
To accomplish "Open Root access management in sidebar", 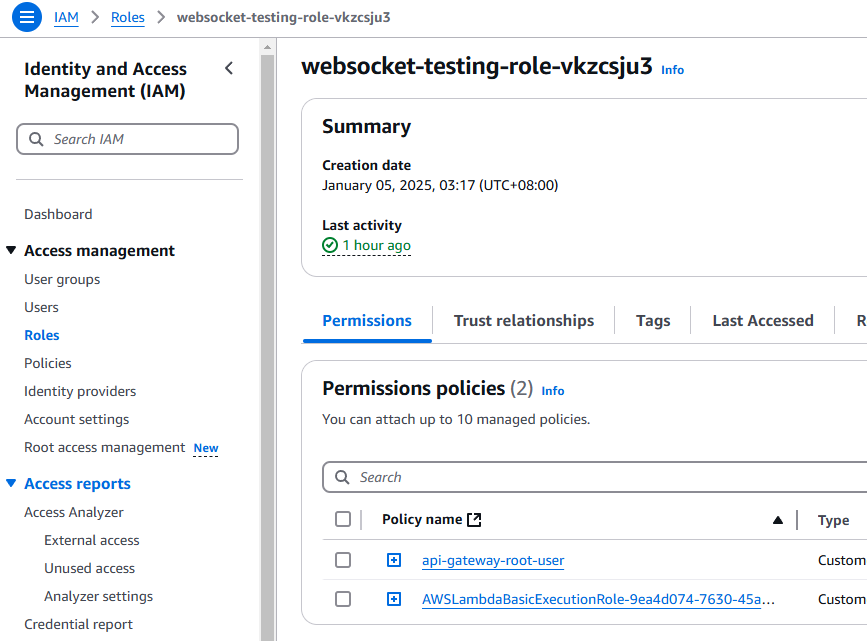I will pos(105,447).
